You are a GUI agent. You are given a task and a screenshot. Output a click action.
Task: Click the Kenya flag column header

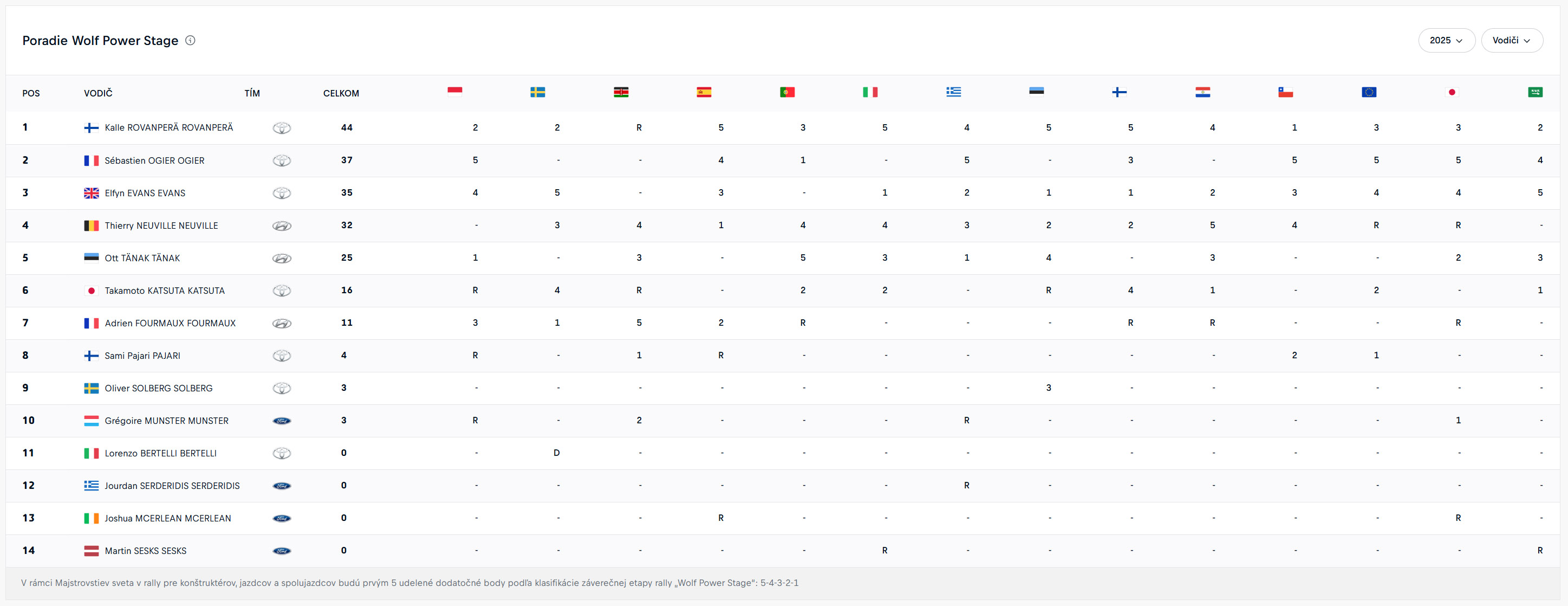coord(621,92)
